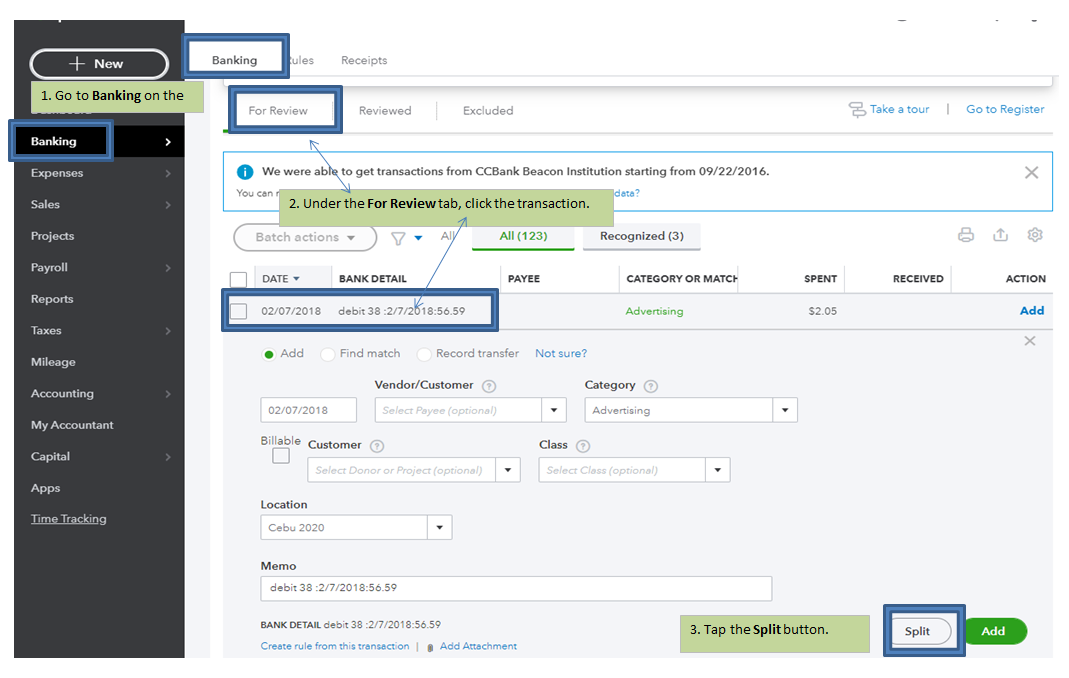Click the Split button
The height and width of the screenshot is (678, 1069).
coord(917,631)
